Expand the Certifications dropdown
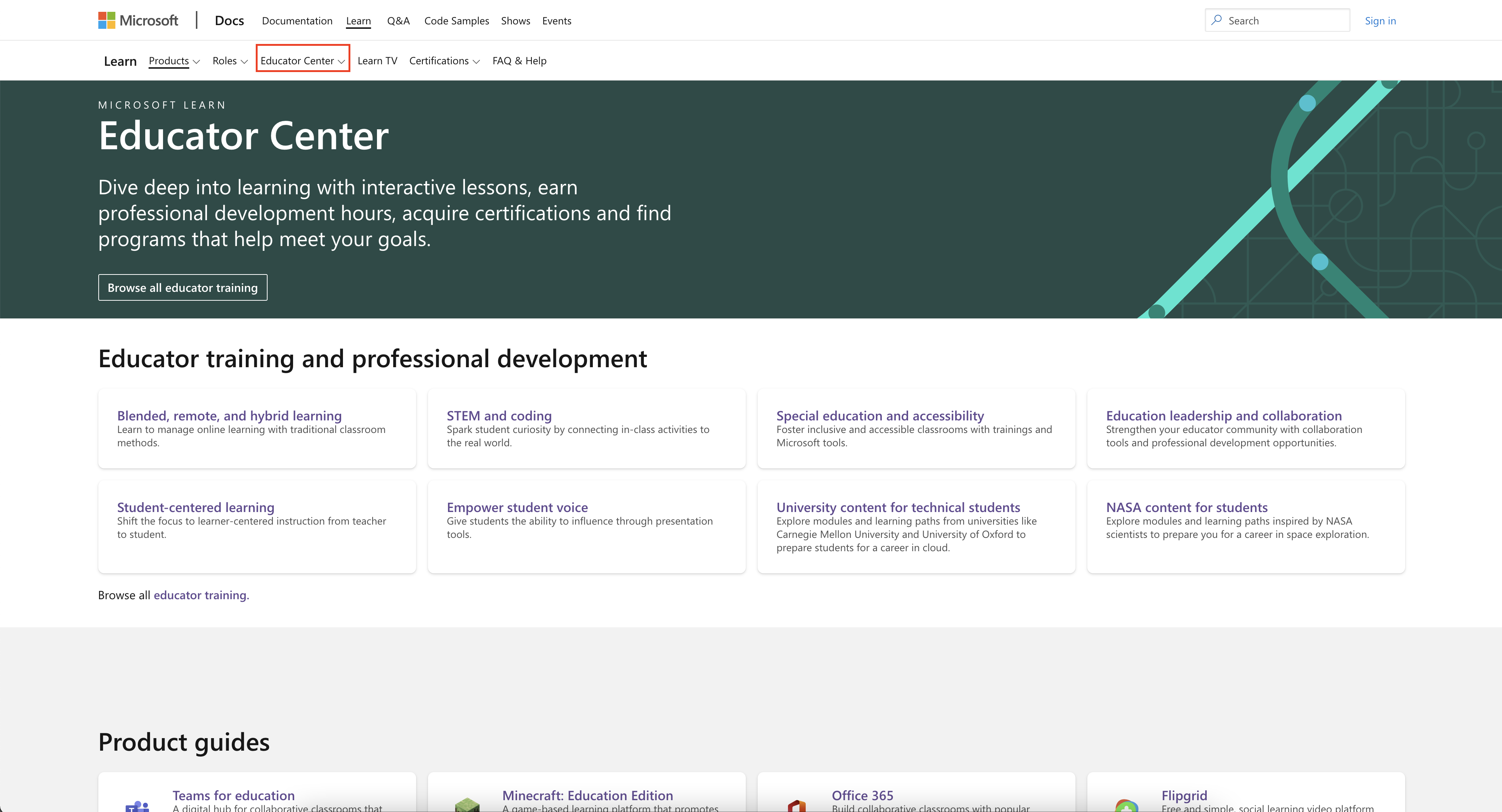 [x=443, y=60]
